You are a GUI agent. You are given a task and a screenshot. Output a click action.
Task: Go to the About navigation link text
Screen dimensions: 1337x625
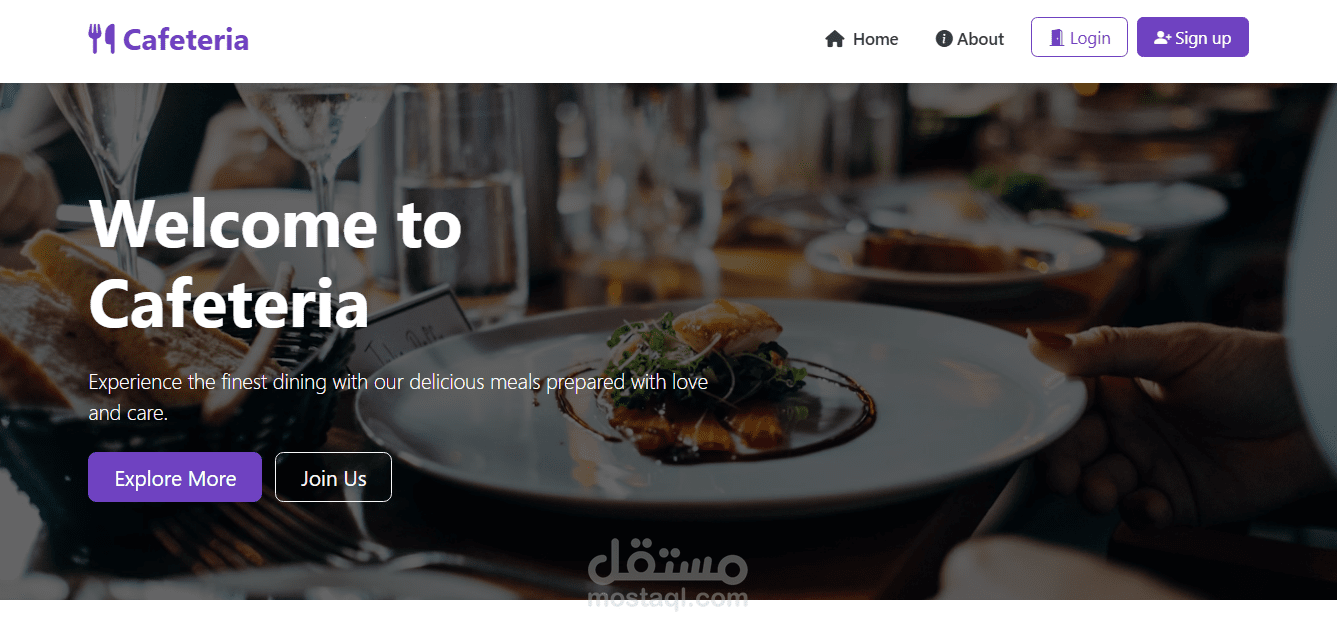980,39
